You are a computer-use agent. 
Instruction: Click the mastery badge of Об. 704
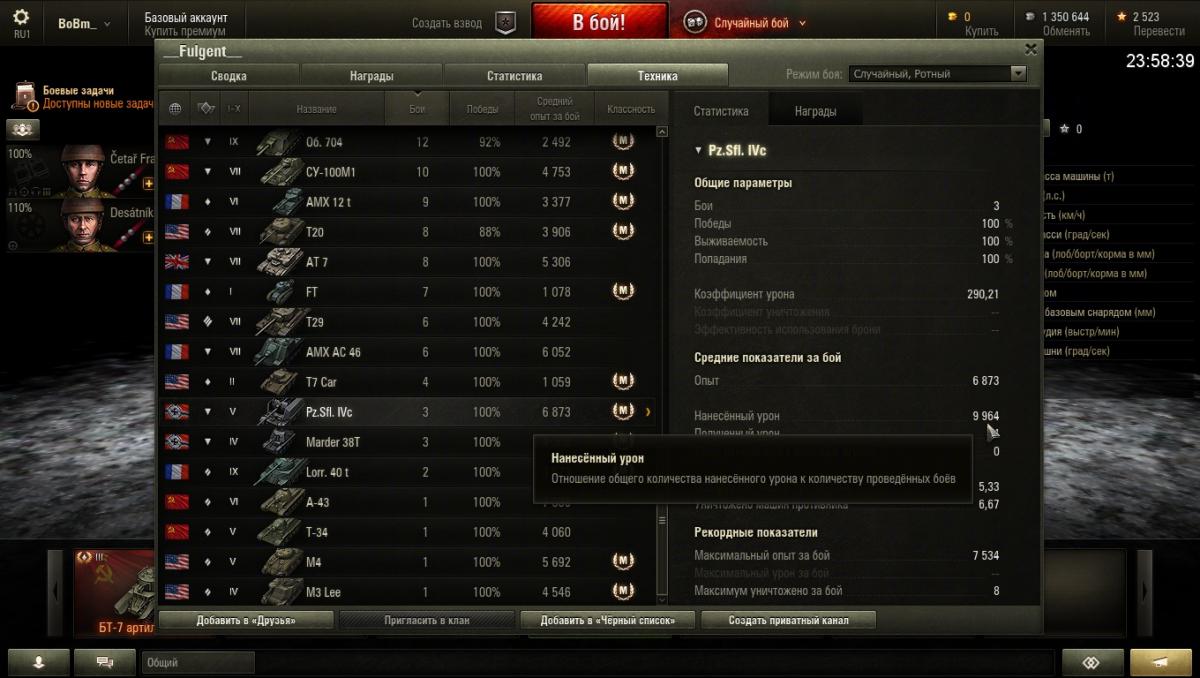[623, 142]
